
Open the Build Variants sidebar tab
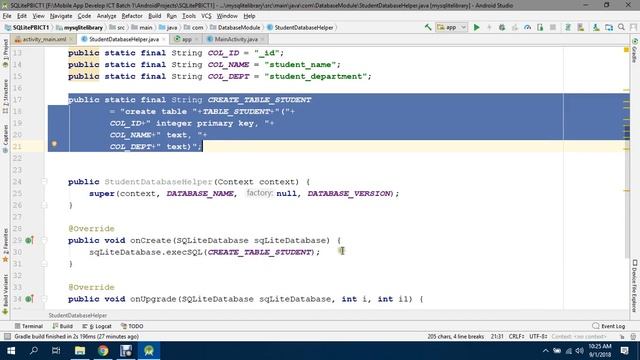pyautogui.click(x=5, y=294)
